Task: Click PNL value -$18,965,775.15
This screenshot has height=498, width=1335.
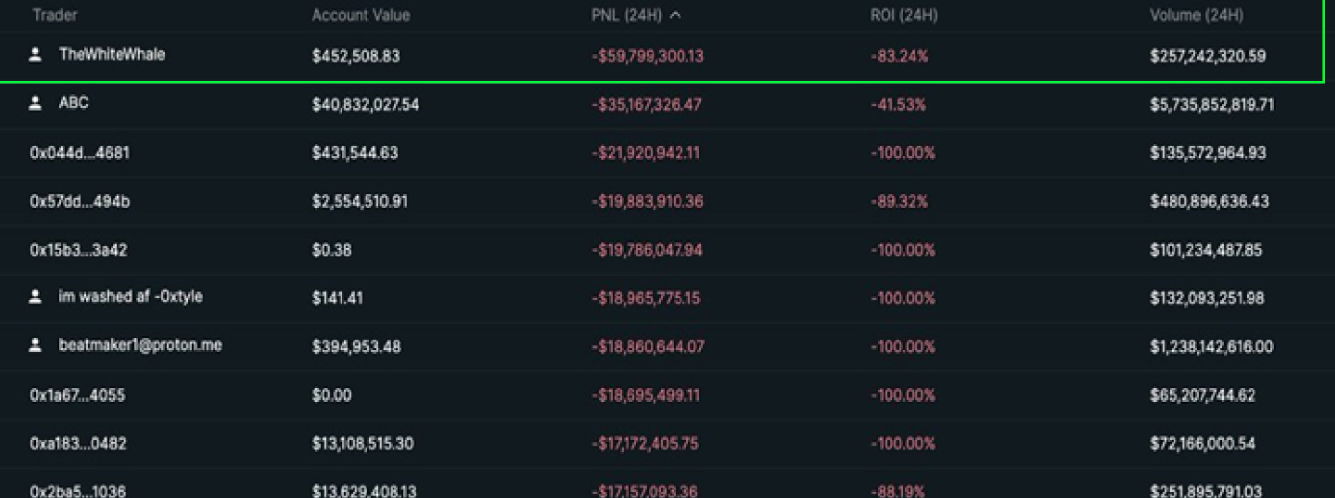Action: [x=646, y=298]
